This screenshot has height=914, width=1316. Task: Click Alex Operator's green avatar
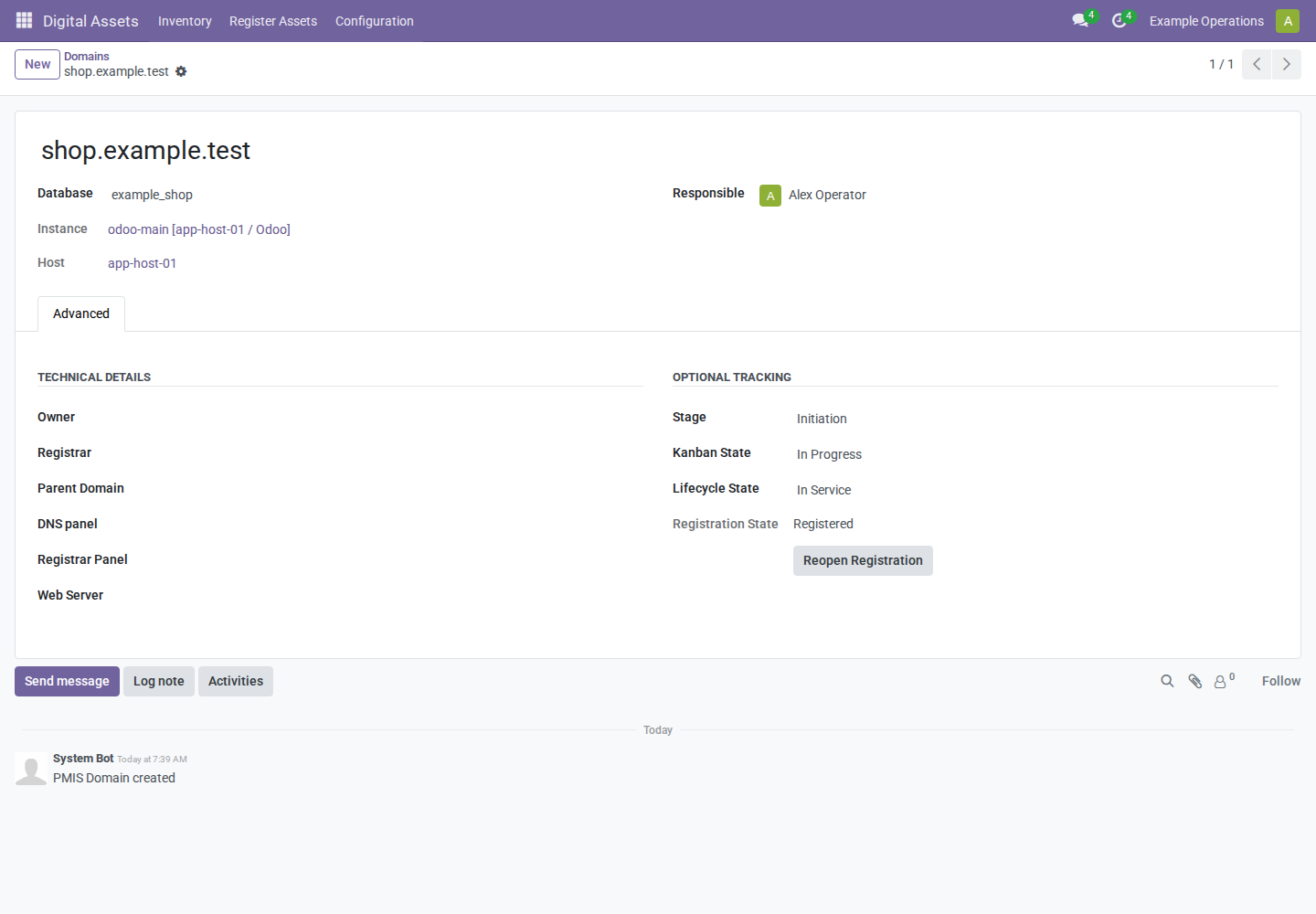(x=770, y=196)
